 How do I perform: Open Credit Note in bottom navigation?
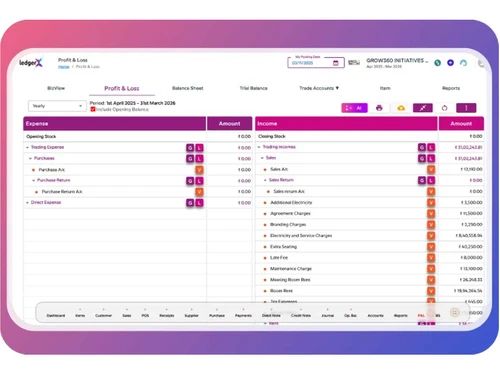(301, 315)
